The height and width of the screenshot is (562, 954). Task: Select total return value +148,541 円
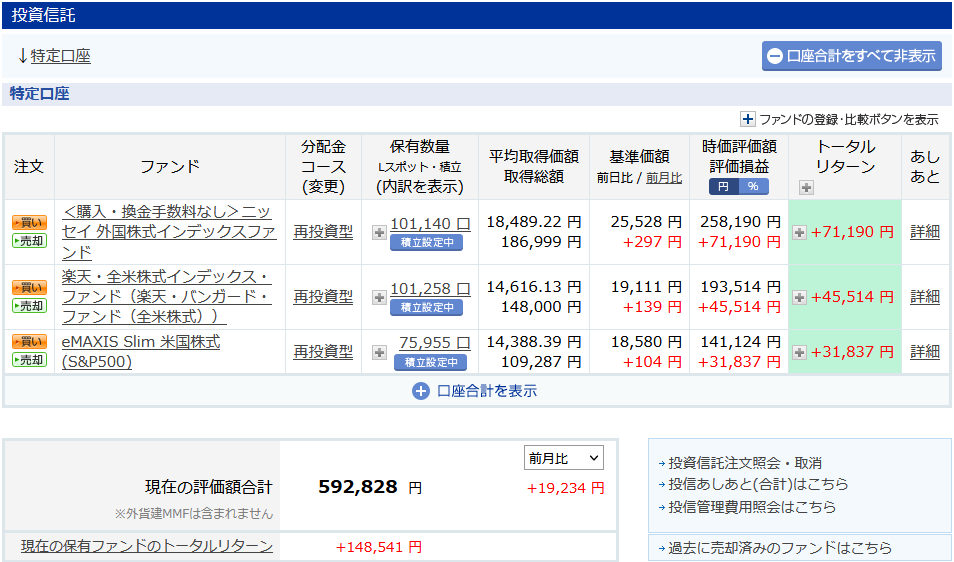pyautogui.click(x=378, y=547)
